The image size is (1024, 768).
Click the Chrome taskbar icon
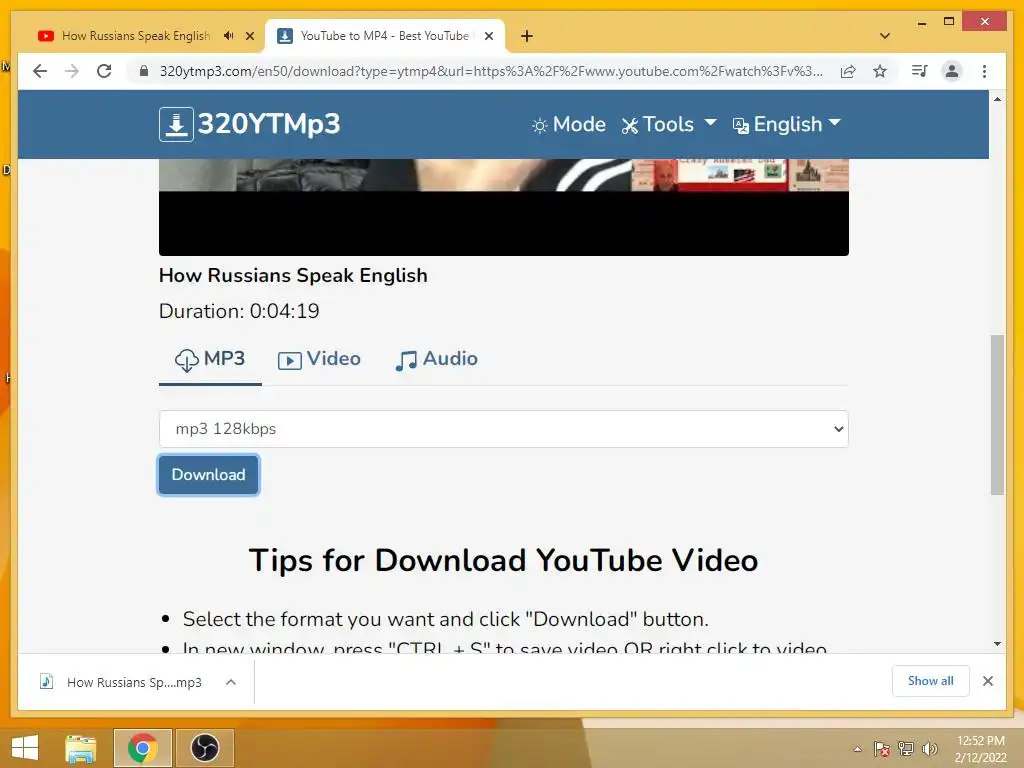[x=142, y=748]
